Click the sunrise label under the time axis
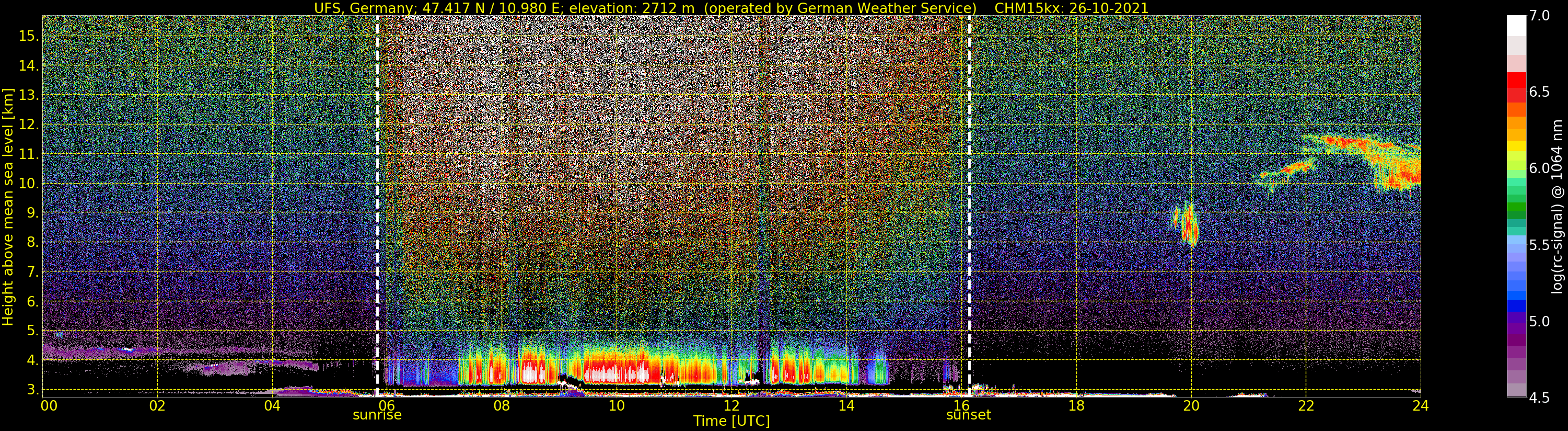The height and width of the screenshot is (431, 1568). [x=377, y=415]
